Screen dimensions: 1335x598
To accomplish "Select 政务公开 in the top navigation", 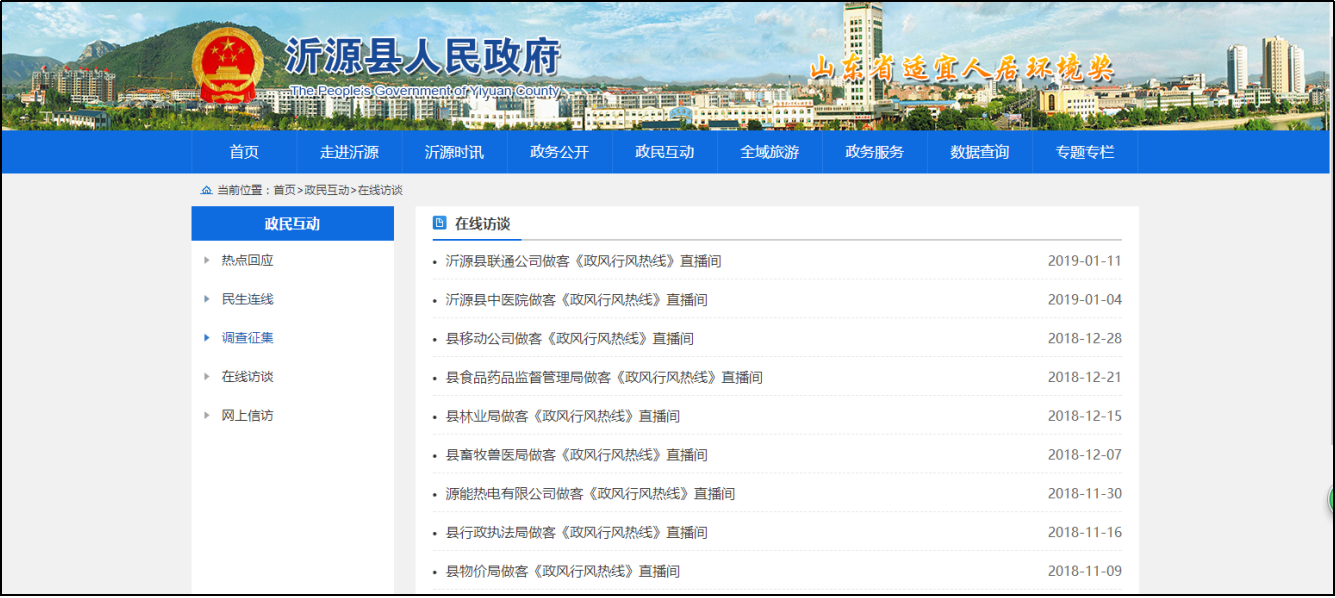I will (x=559, y=152).
